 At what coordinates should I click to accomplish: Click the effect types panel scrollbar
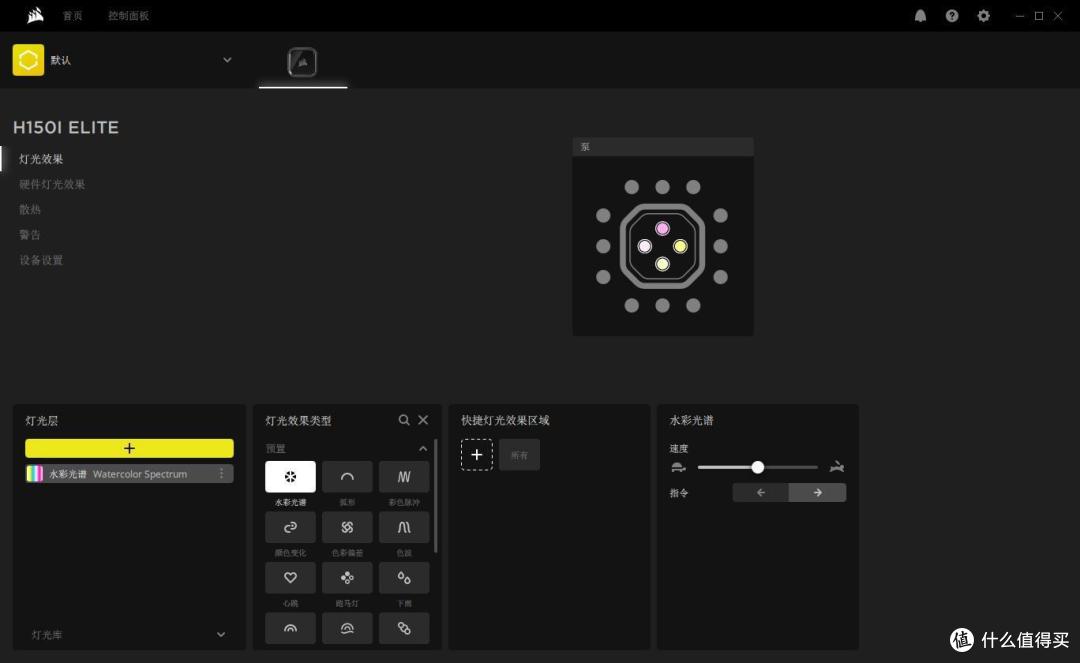[436, 496]
